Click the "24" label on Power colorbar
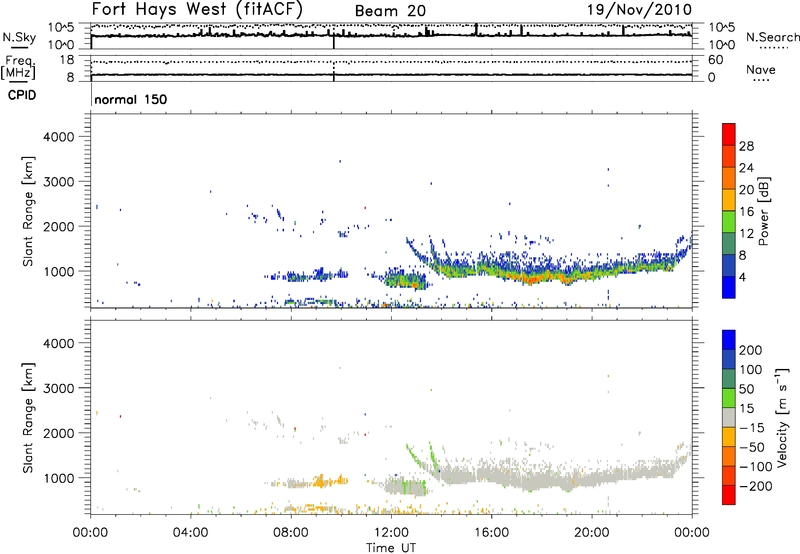The image size is (800, 554). (746, 168)
